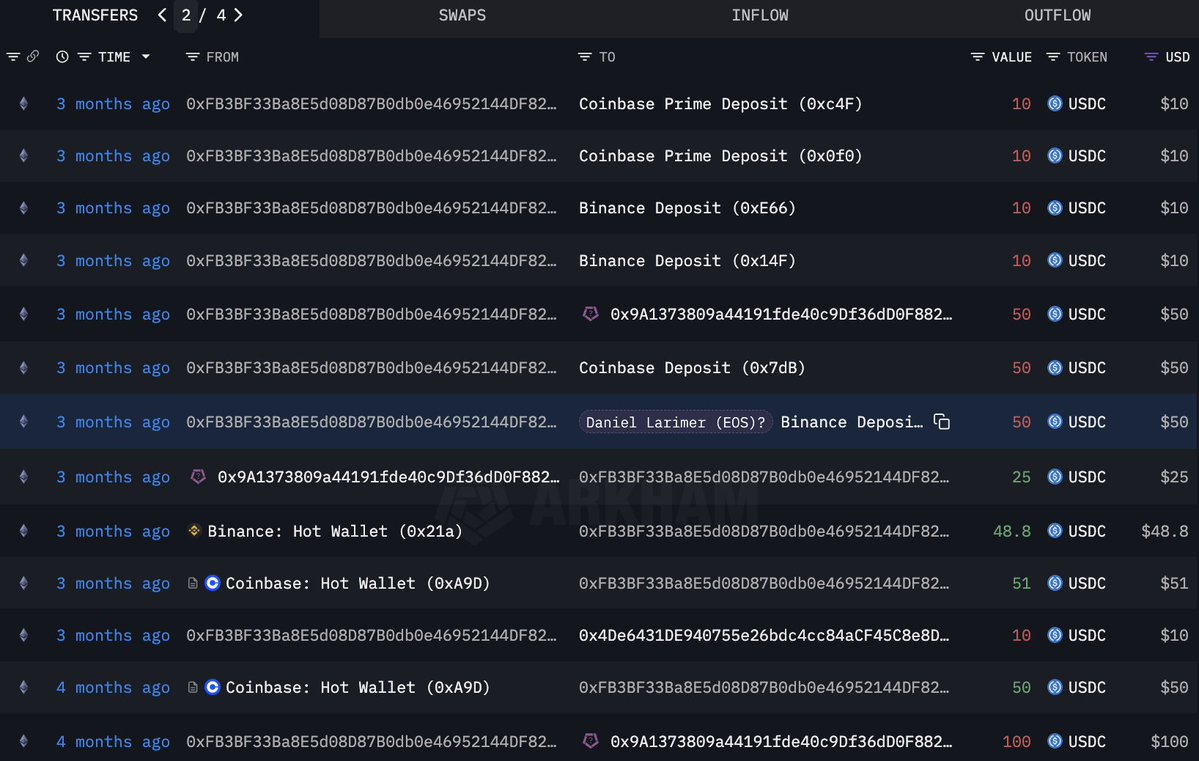This screenshot has height=761, width=1199.
Task: Copy the Daniel Larimer Binance Deposit address
Action: 941,422
